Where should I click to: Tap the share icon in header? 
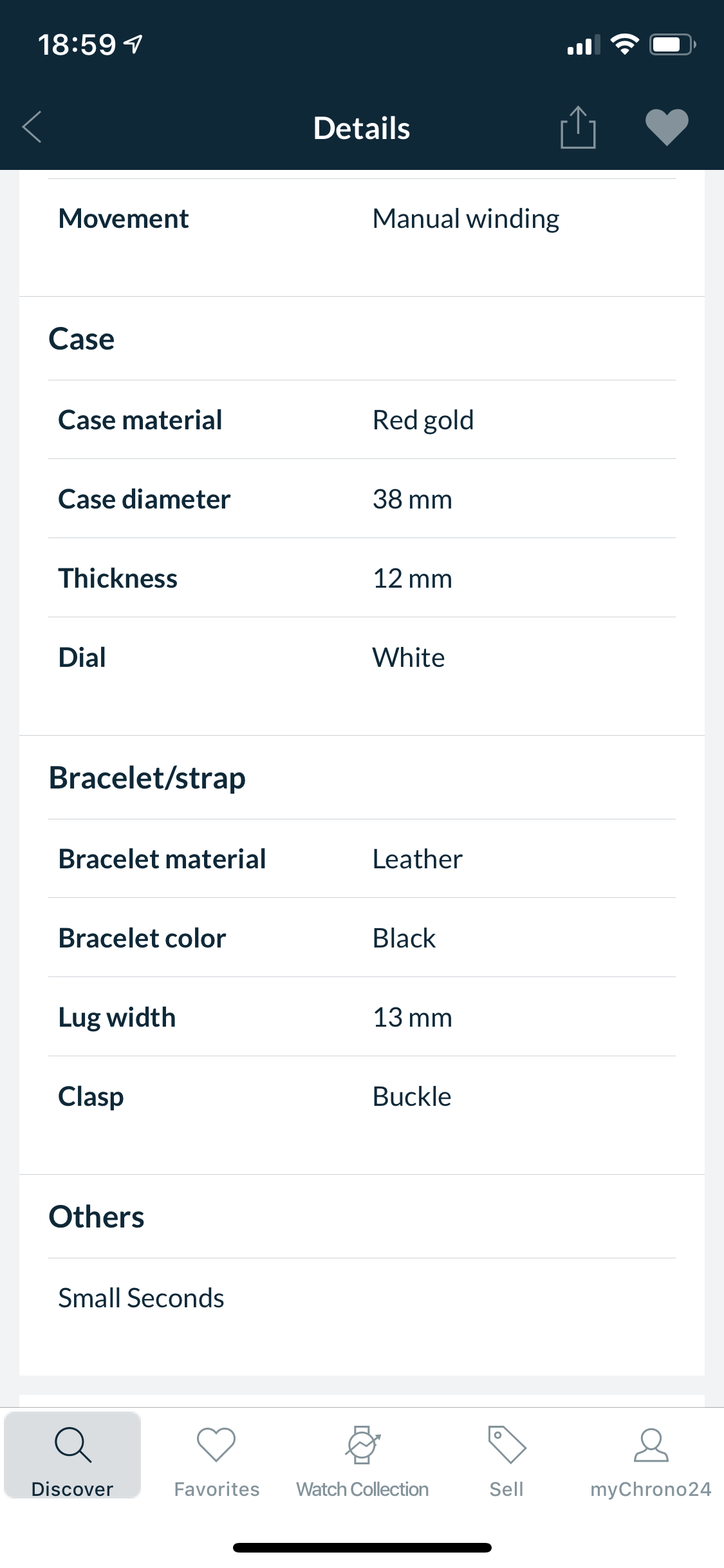pyautogui.click(x=578, y=127)
